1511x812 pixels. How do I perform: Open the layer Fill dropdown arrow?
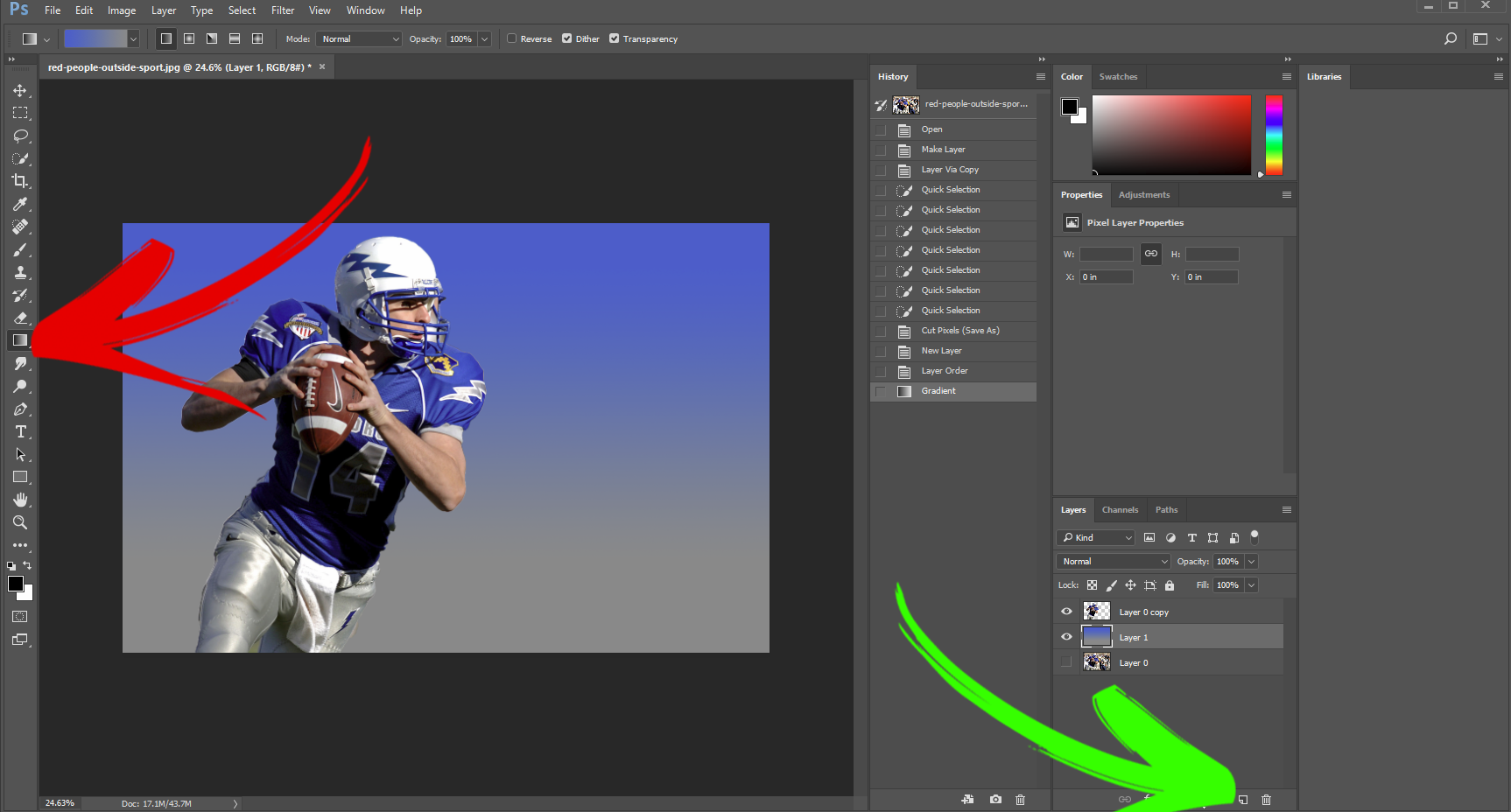point(1251,585)
